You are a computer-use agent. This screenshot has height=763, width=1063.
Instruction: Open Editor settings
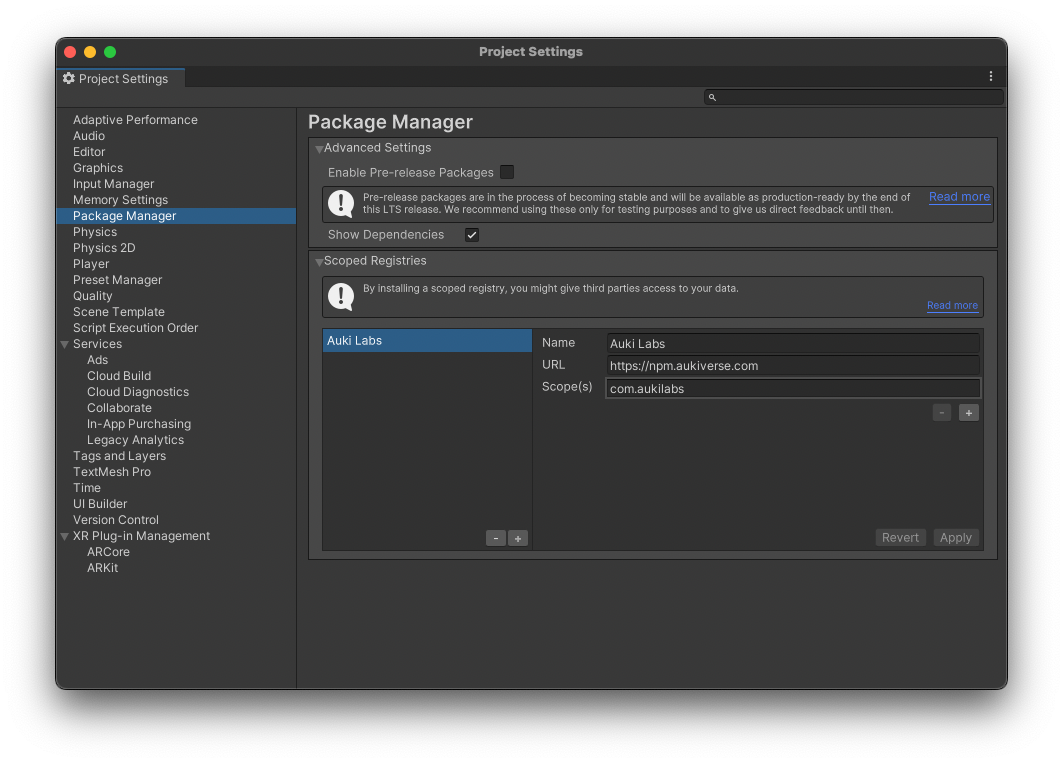pyautogui.click(x=89, y=152)
